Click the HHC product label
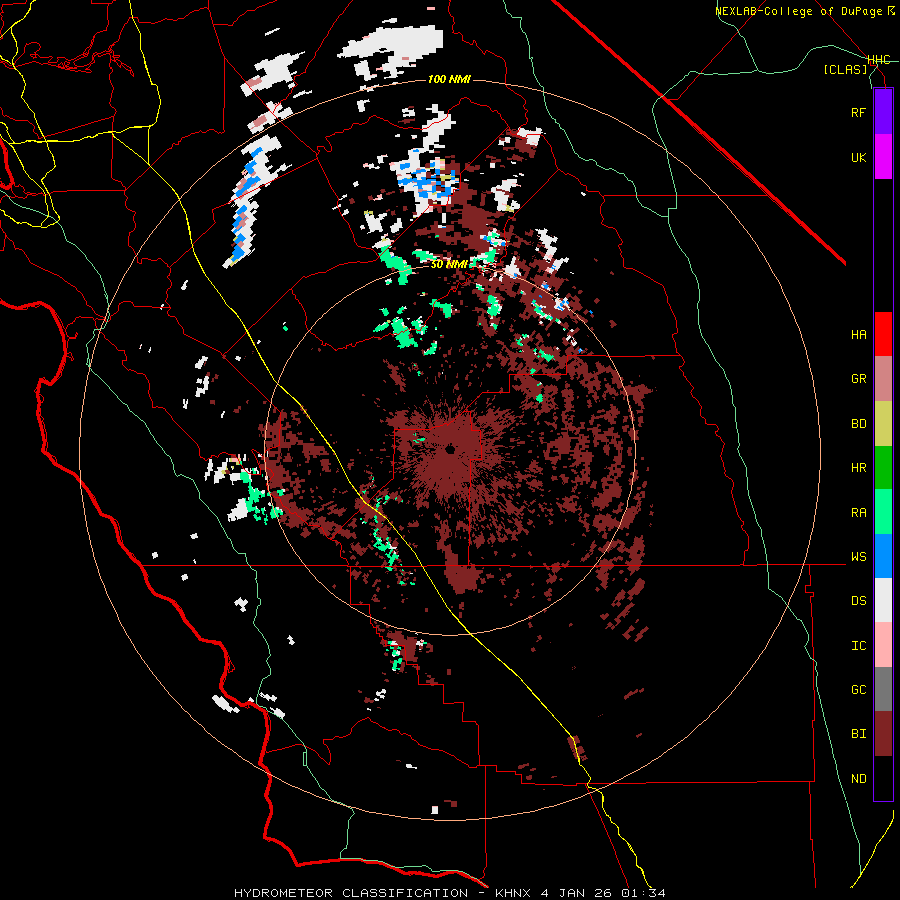The height and width of the screenshot is (900, 900). tap(879, 60)
